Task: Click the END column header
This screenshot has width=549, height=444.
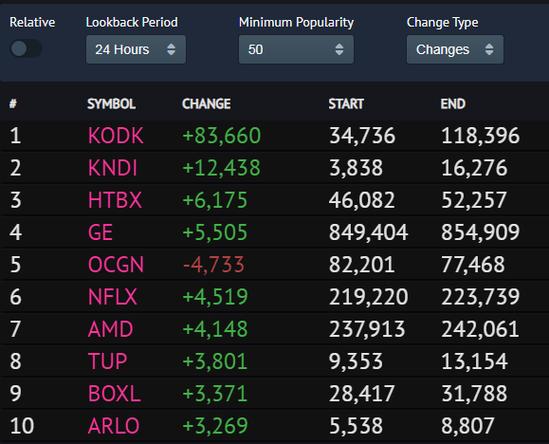Action: click(x=453, y=104)
